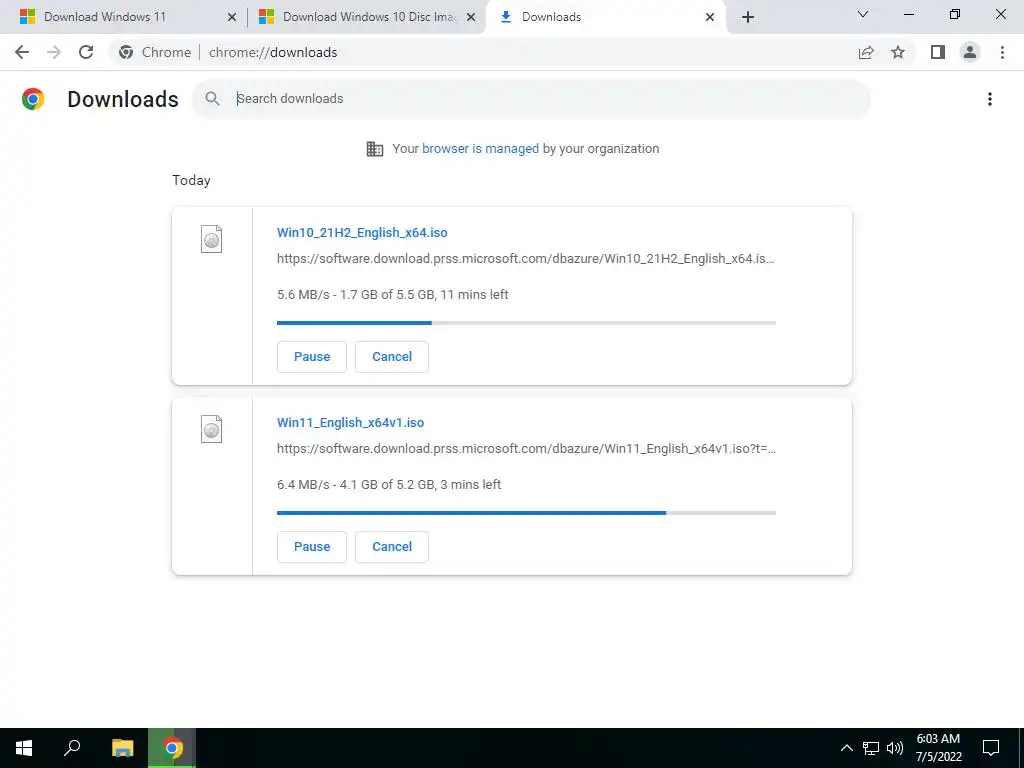Open File Explorer from taskbar

pyautogui.click(x=122, y=748)
